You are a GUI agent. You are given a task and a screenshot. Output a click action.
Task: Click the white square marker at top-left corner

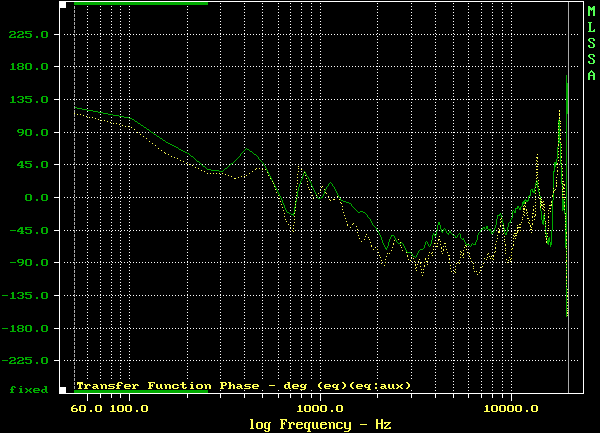pyautogui.click(x=63, y=4)
